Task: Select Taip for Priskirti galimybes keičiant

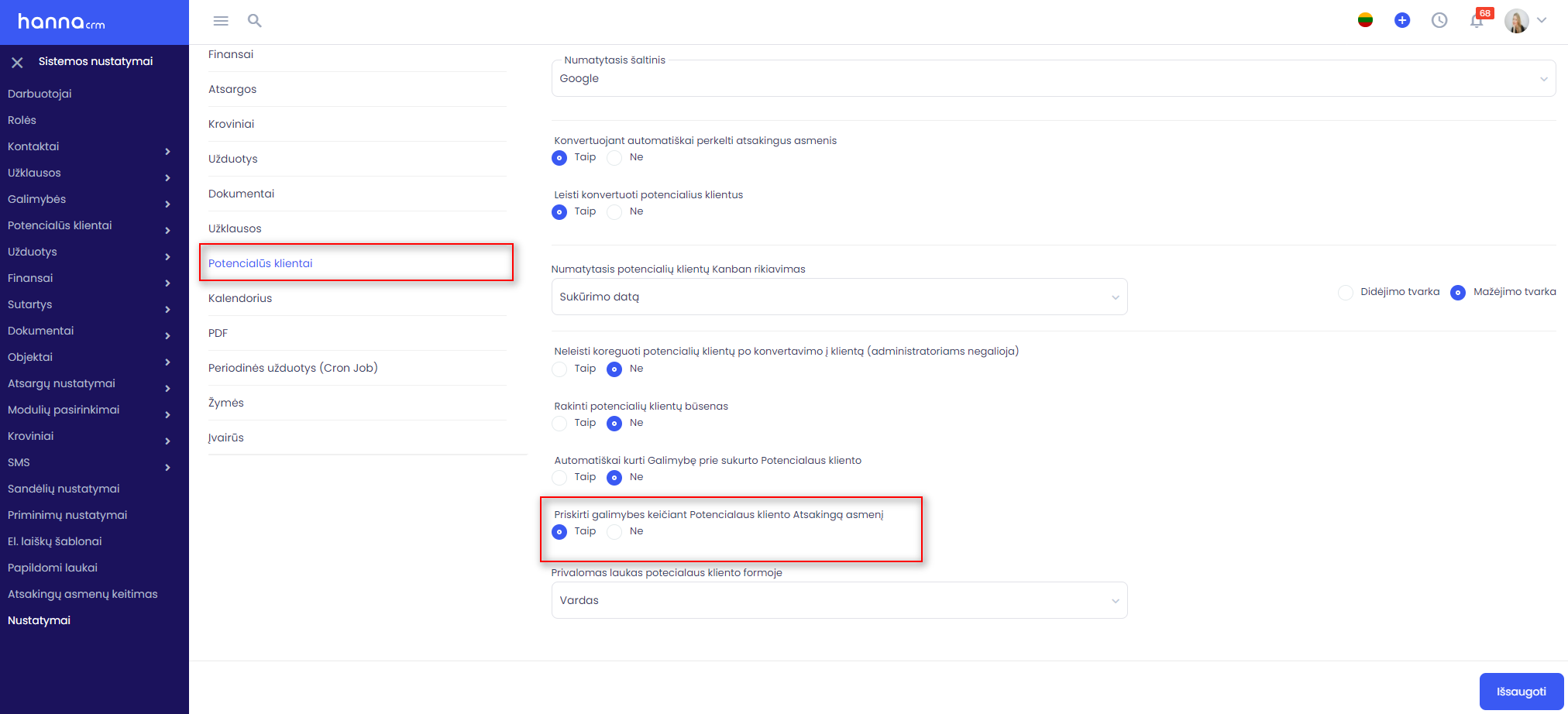Action: pos(559,532)
